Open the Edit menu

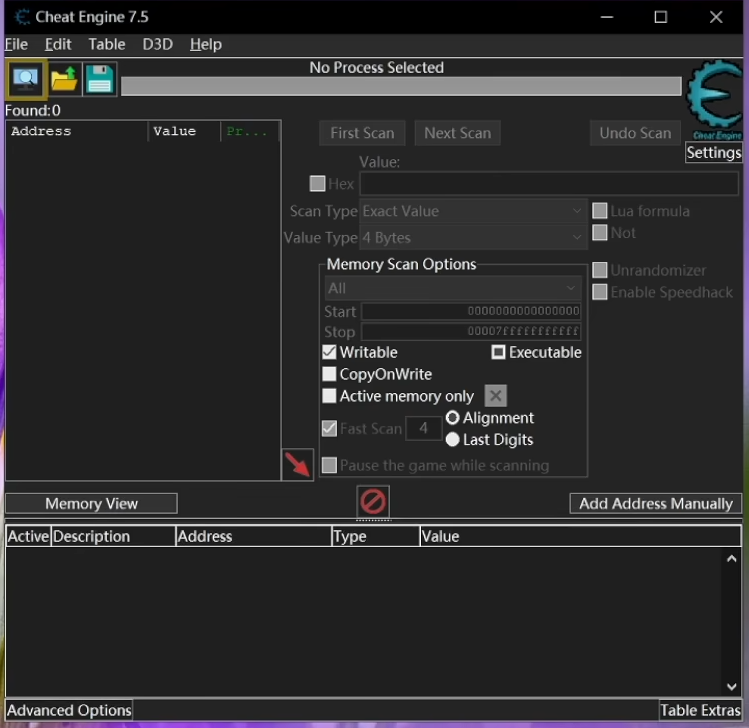click(58, 44)
